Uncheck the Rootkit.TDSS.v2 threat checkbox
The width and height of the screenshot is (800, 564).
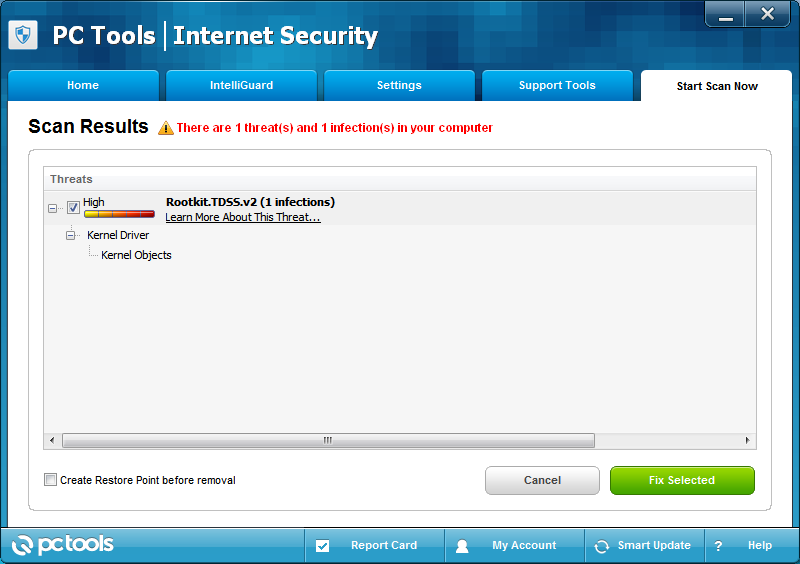73,208
